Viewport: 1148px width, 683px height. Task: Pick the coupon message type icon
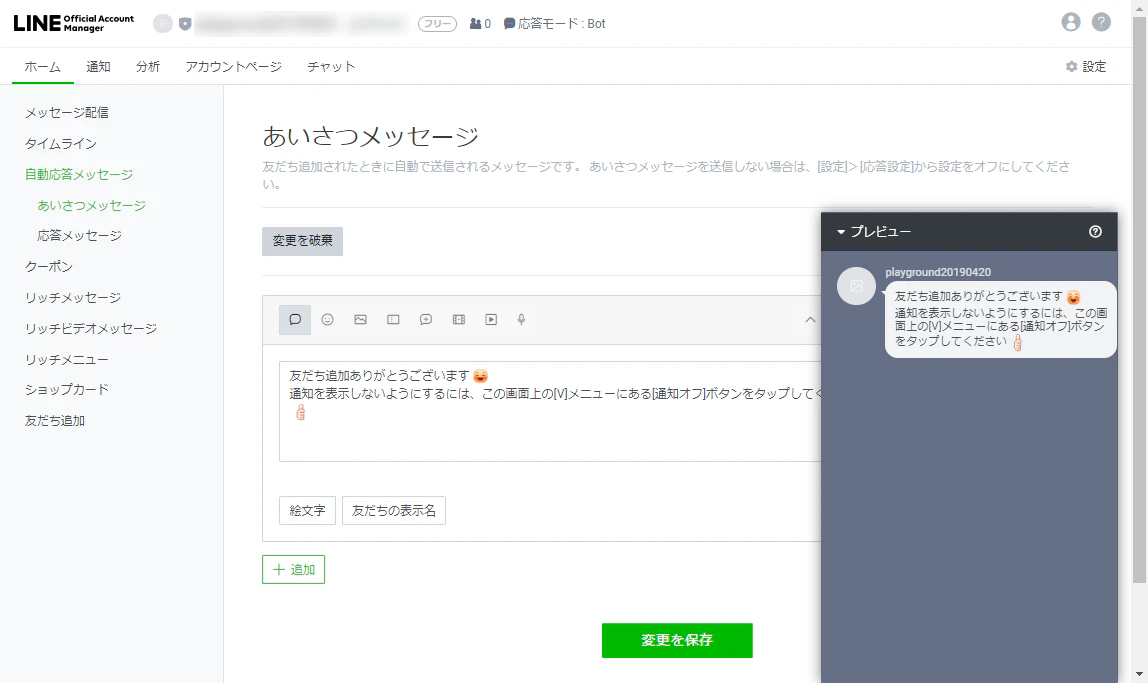pyautogui.click(x=393, y=320)
